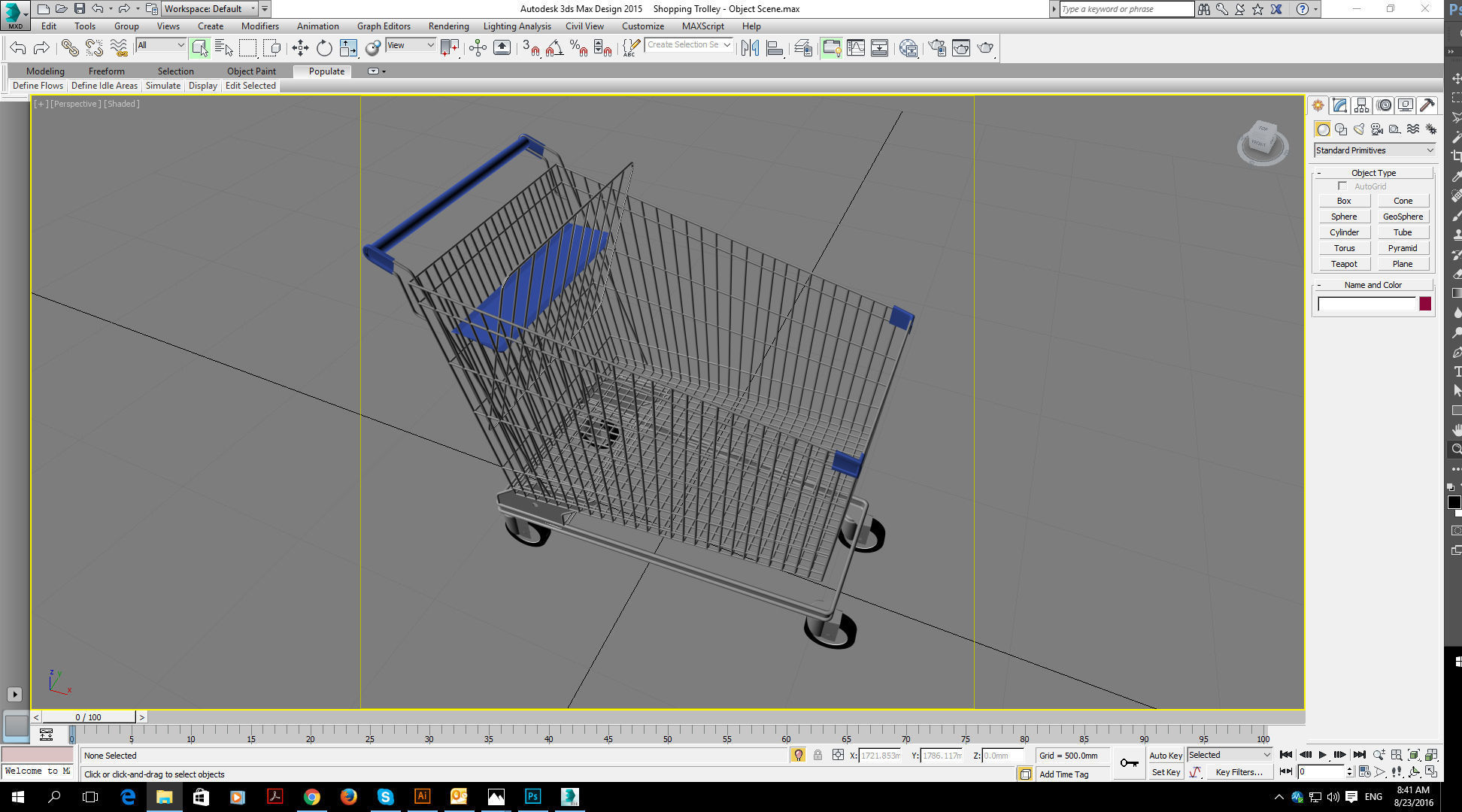Select the Select and Uniform Scale tool
Image resolution: width=1462 pixels, height=812 pixels.
[348, 48]
